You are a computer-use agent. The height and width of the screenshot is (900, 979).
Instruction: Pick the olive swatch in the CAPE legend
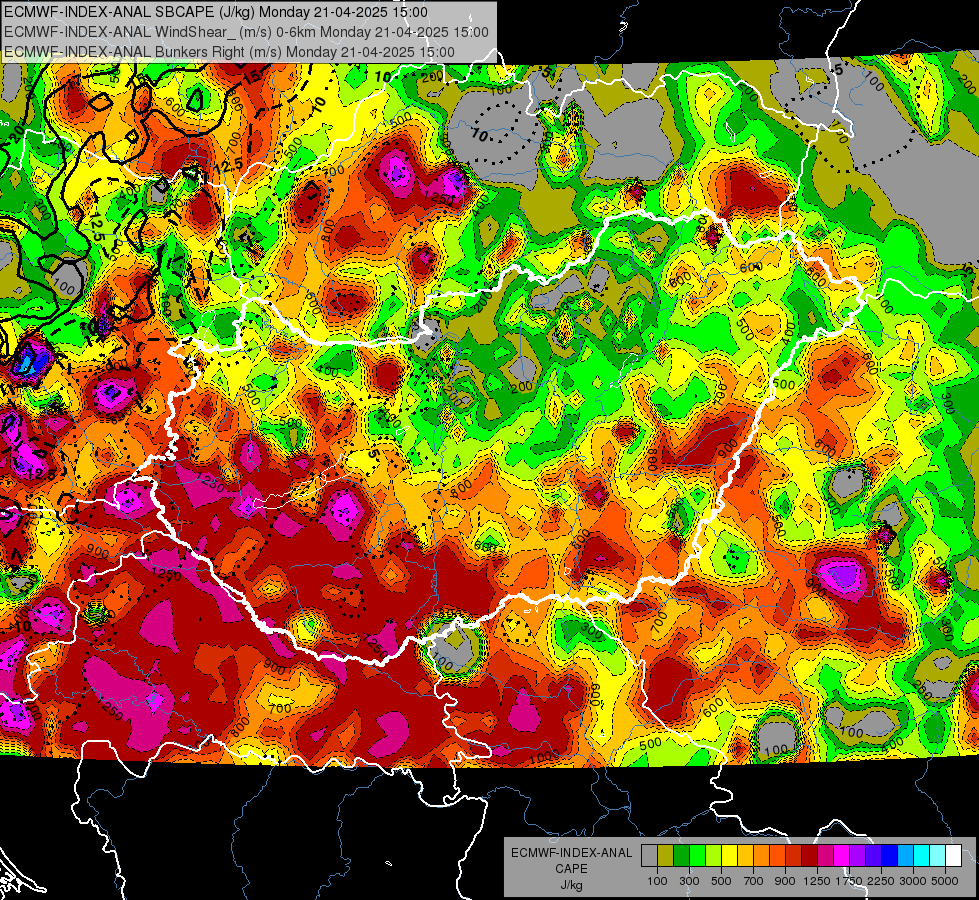pyautogui.click(x=666, y=855)
